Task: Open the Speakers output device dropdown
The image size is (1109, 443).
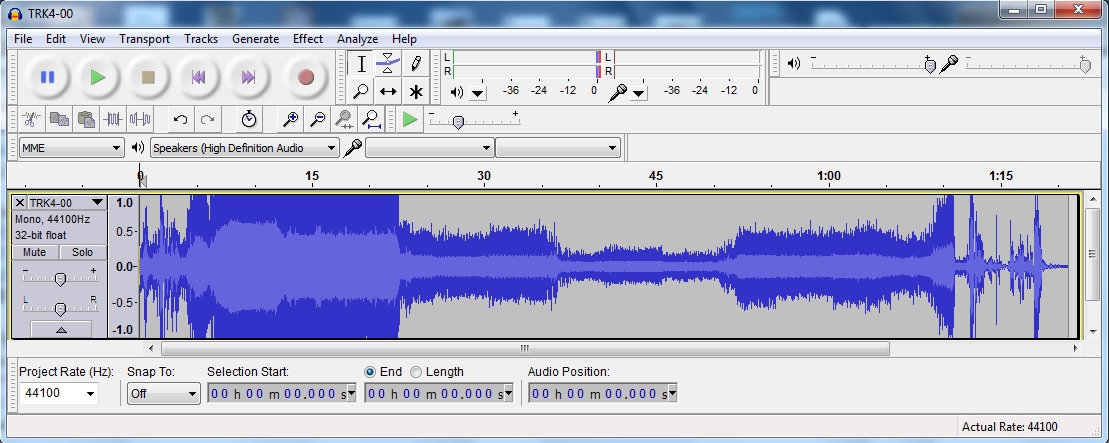Action: tap(245, 148)
